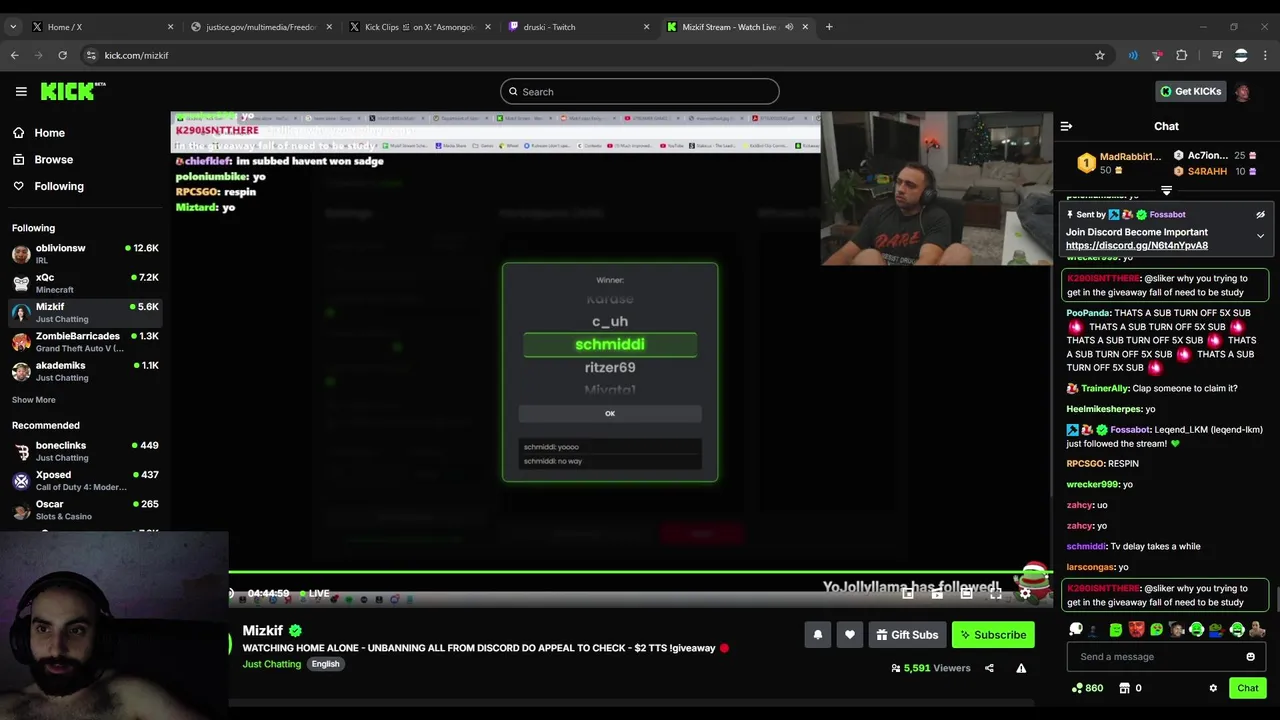Viewport: 1280px width, 720px height.
Task: Expand Following list with Show More
Action: 33,400
